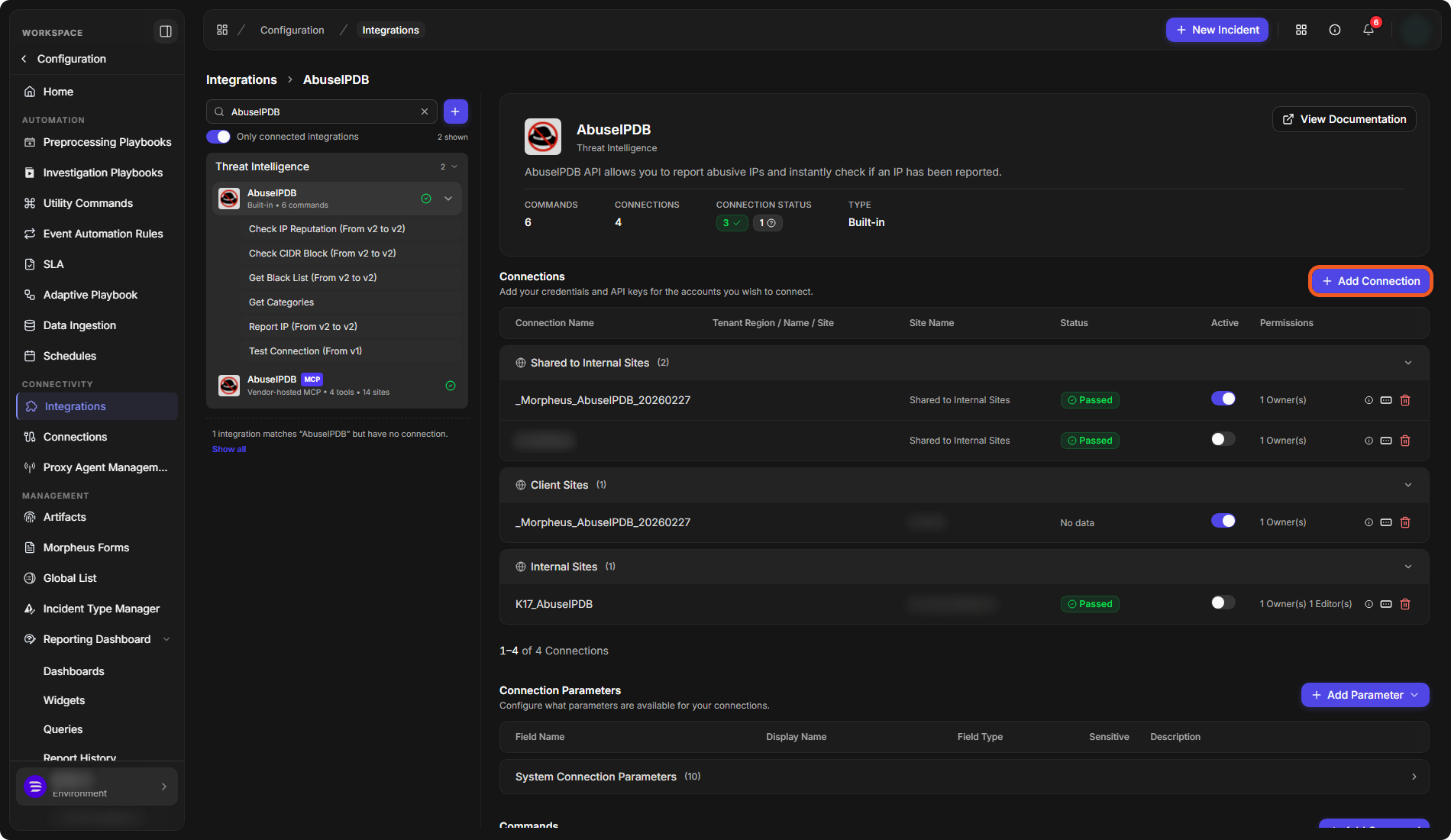Open Connections in the sidebar

pyautogui.click(x=96, y=437)
